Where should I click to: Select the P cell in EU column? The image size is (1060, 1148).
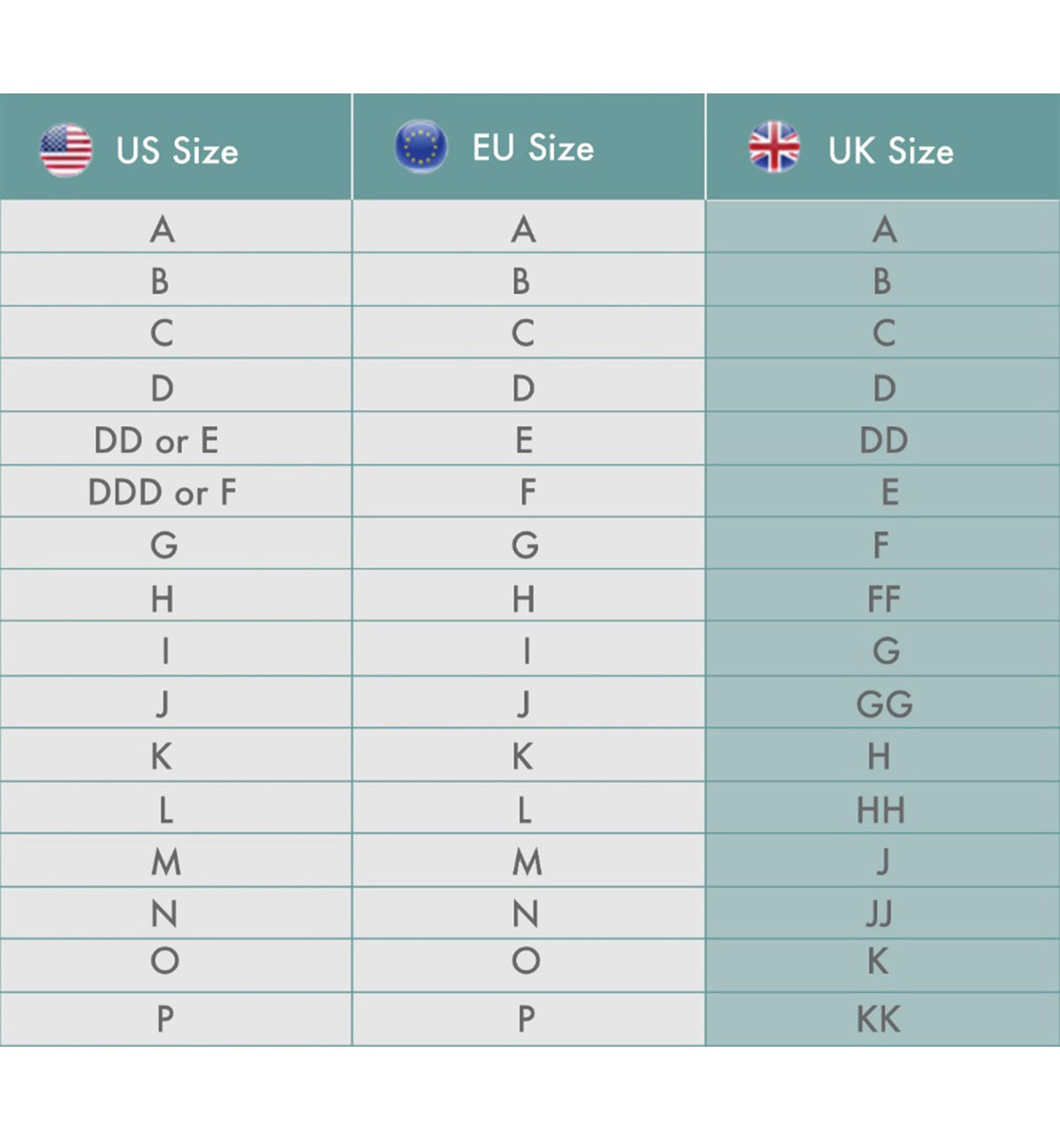(x=526, y=1019)
